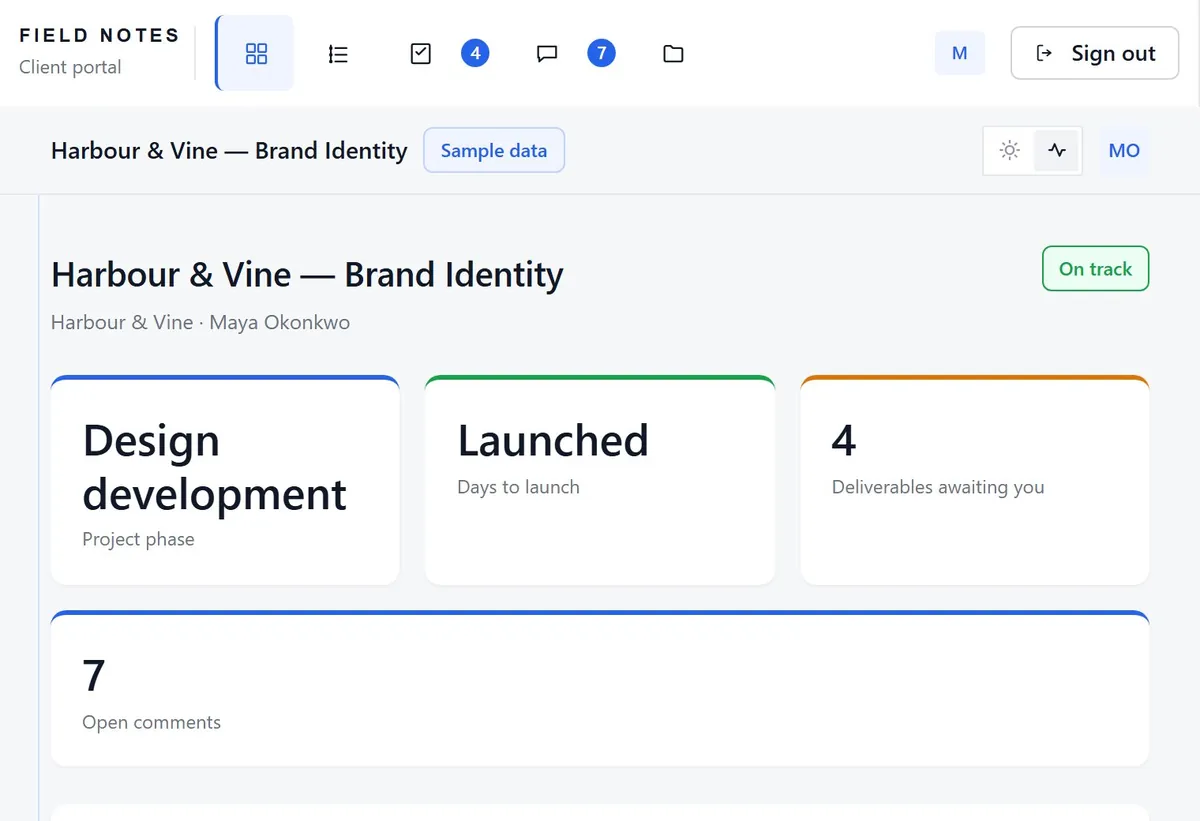This screenshot has width=1200, height=821.
Task: Toggle the activity pulse view button
Action: [1057, 151]
